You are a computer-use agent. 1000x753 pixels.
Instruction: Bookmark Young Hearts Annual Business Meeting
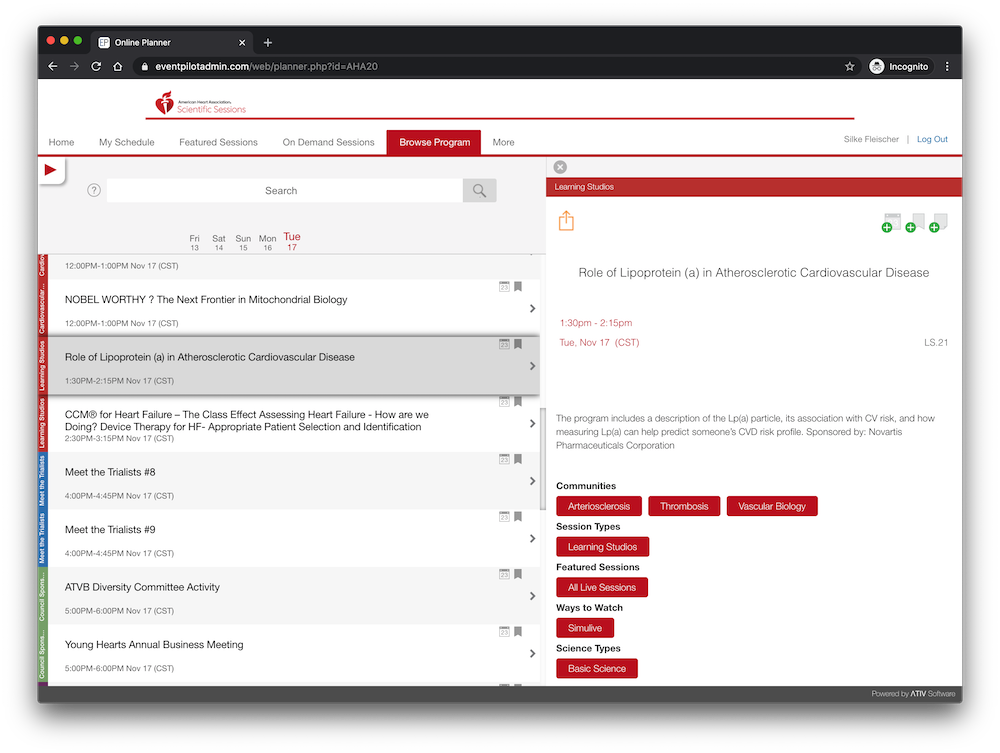518,632
